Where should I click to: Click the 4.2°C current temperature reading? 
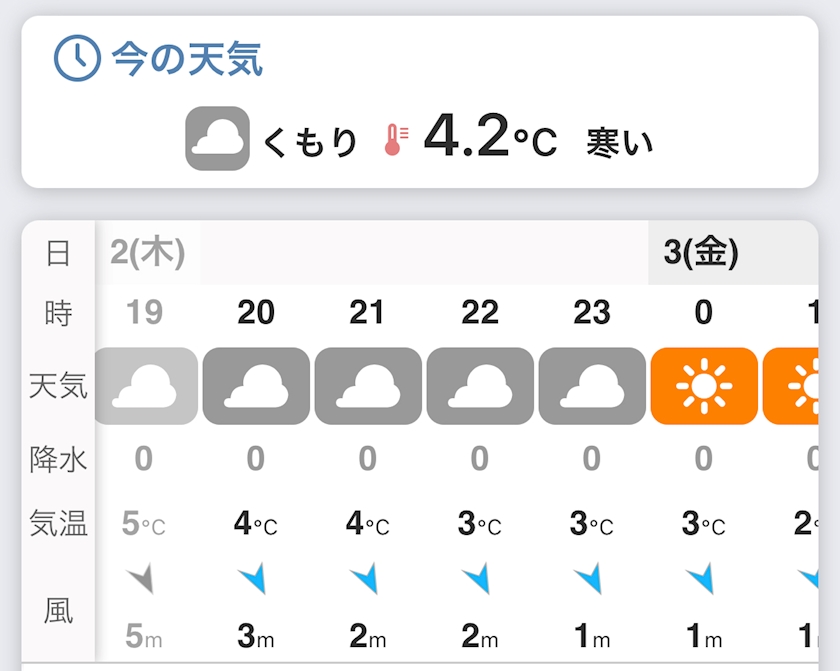click(490, 138)
